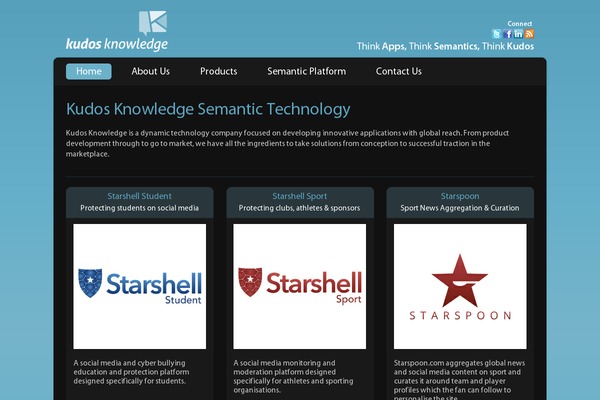The width and height of the screenshot is (600, 400).
Task: Open the Facebook social icon
Action: pyautogui.click(x=507, y=34)
